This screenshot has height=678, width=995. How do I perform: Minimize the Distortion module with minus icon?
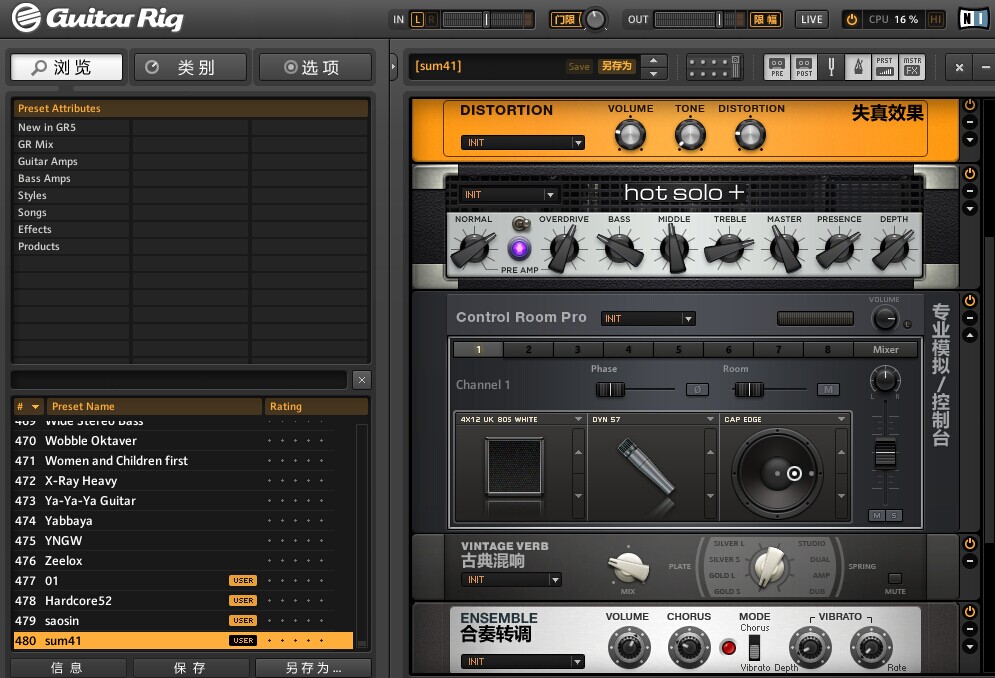[970, 122]
